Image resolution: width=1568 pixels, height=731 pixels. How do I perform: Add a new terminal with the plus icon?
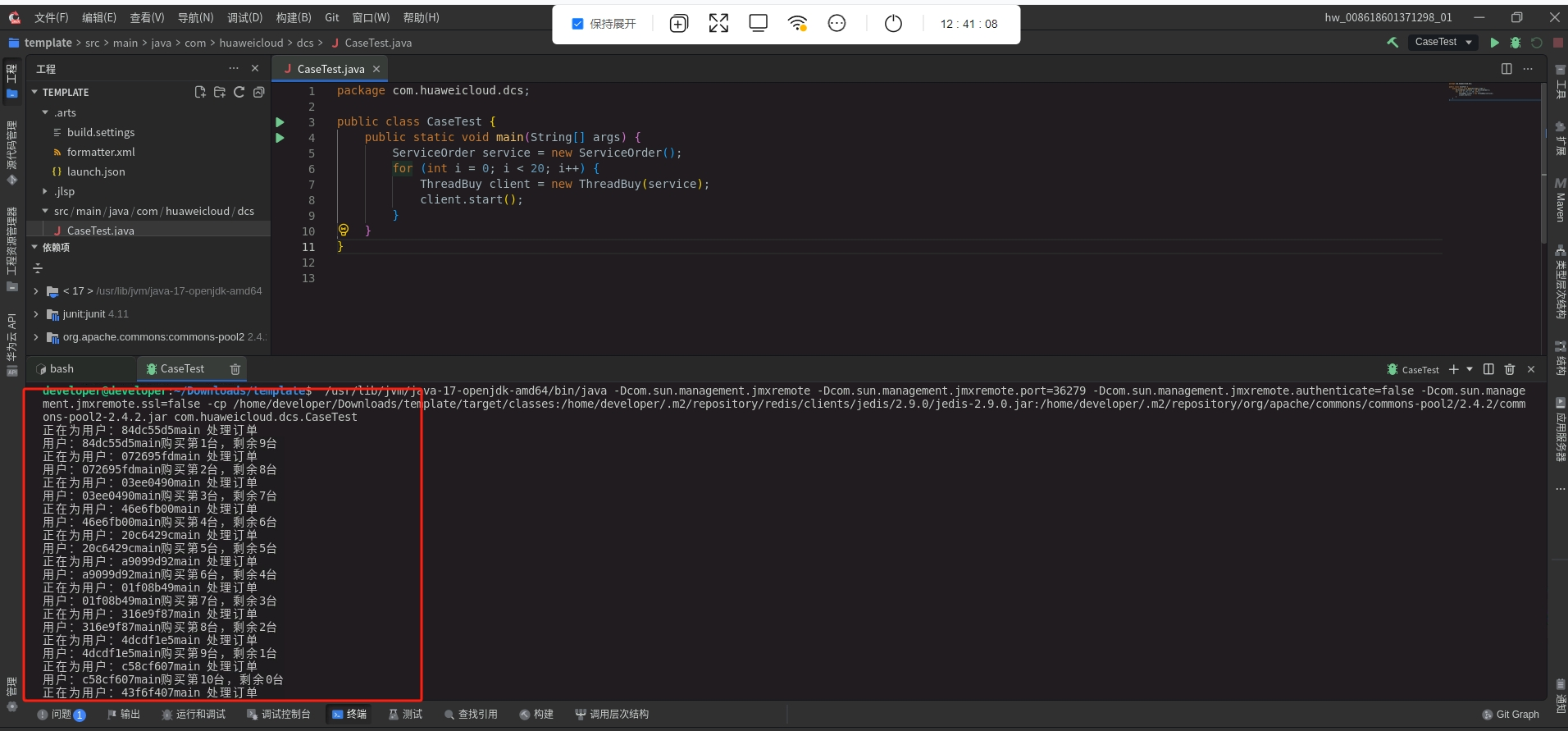(x=1454, y=369)
